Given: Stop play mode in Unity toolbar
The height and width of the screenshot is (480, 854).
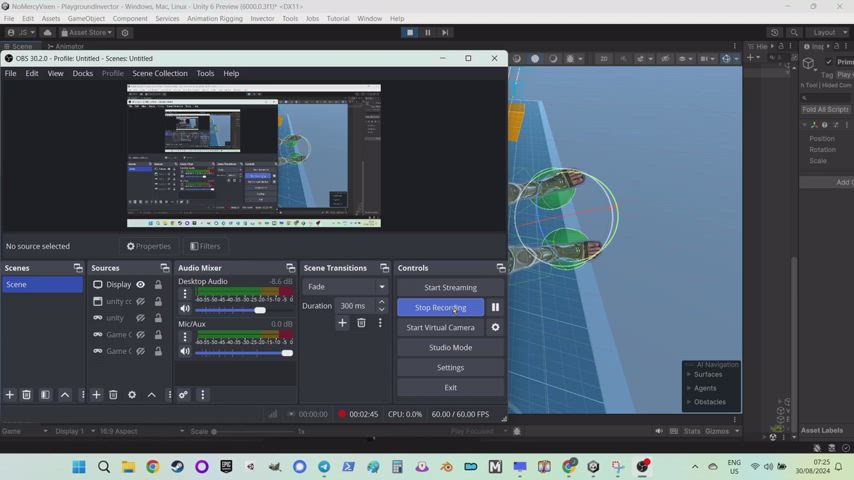Looking at the screenshot, I should 410,32.
